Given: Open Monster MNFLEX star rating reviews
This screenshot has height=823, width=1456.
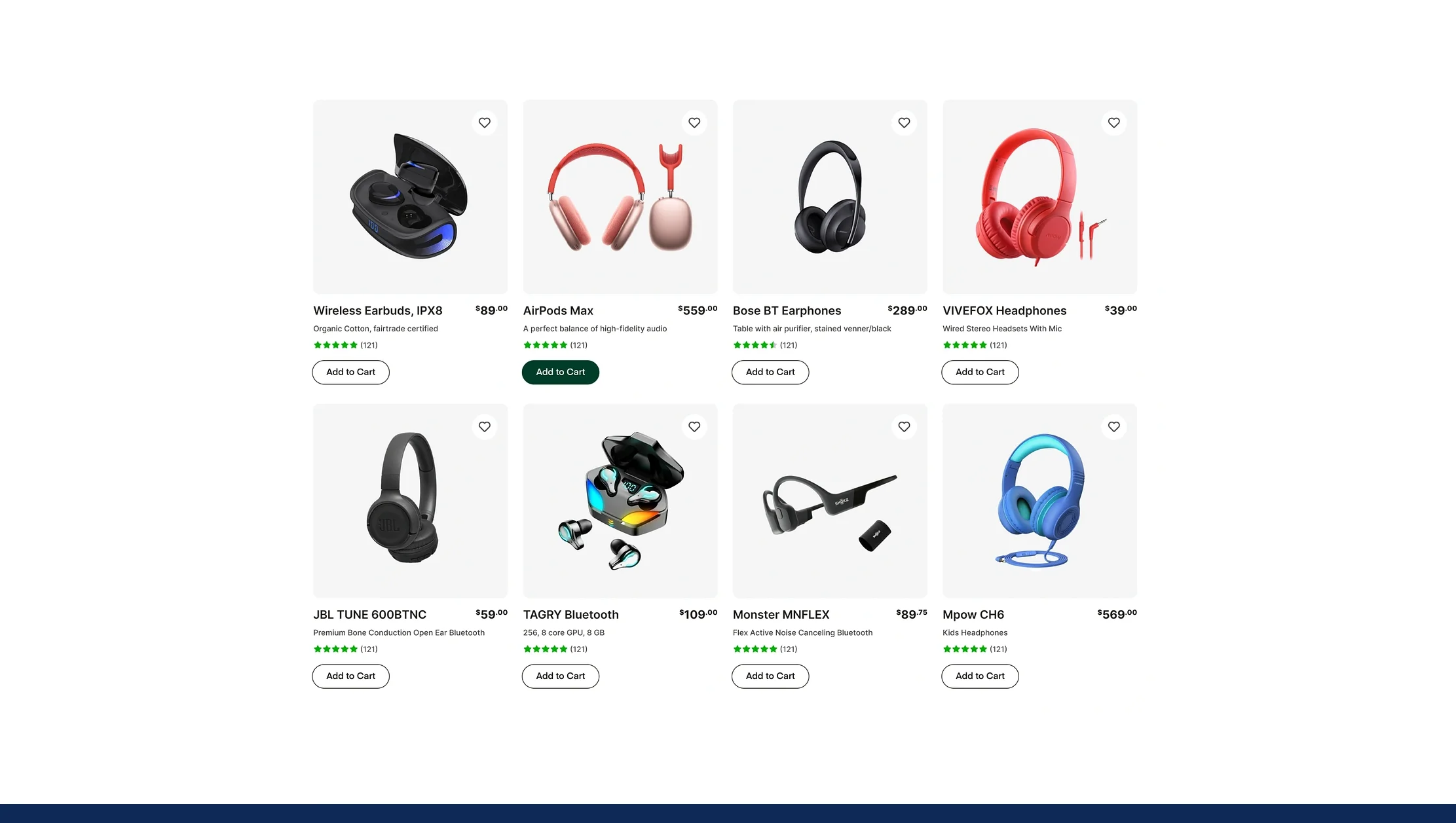Looking at the screenshot, I should coord(764,649).
